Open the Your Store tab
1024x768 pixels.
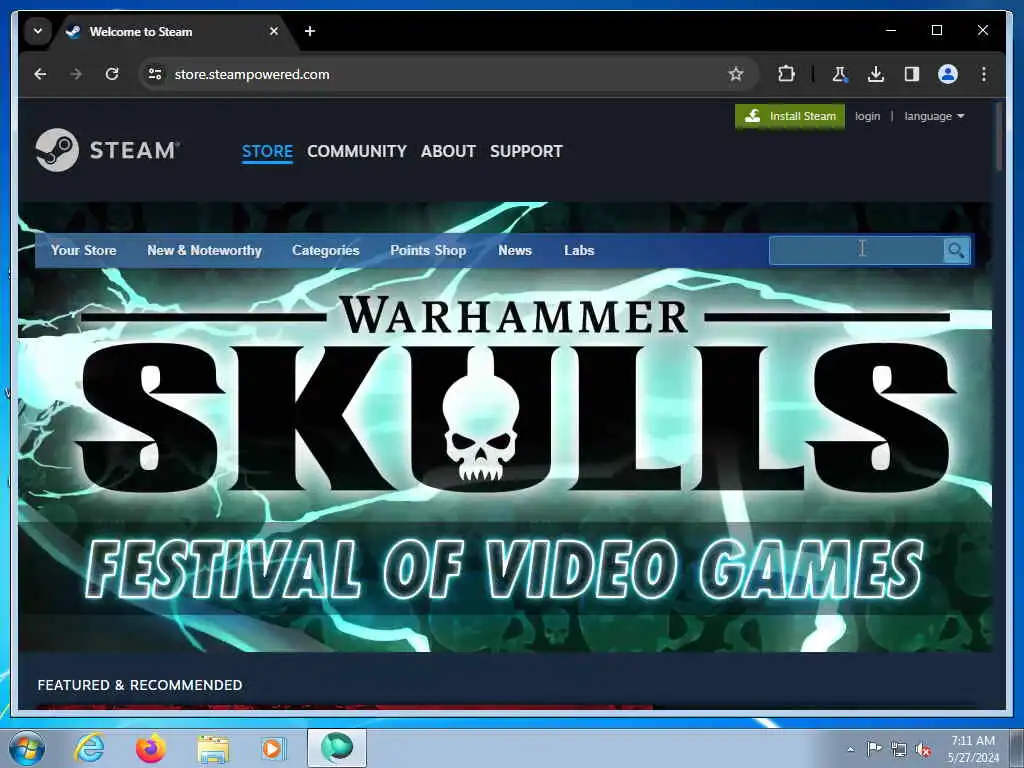[84, 251]
